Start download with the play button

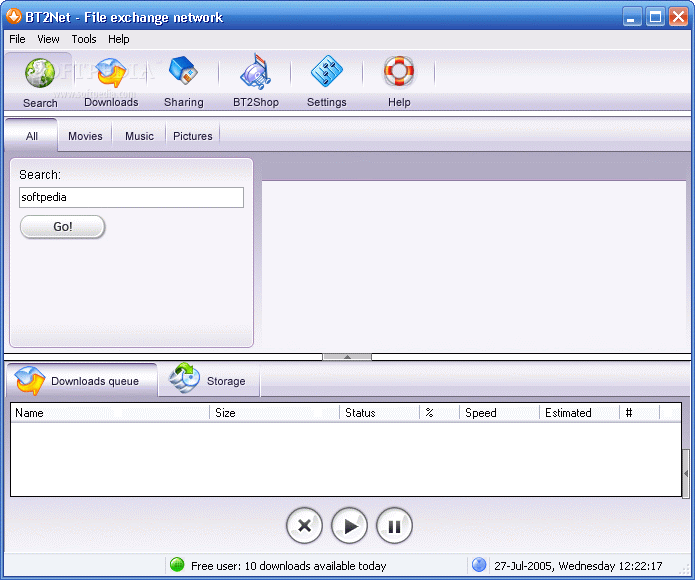tap(349, 526)
